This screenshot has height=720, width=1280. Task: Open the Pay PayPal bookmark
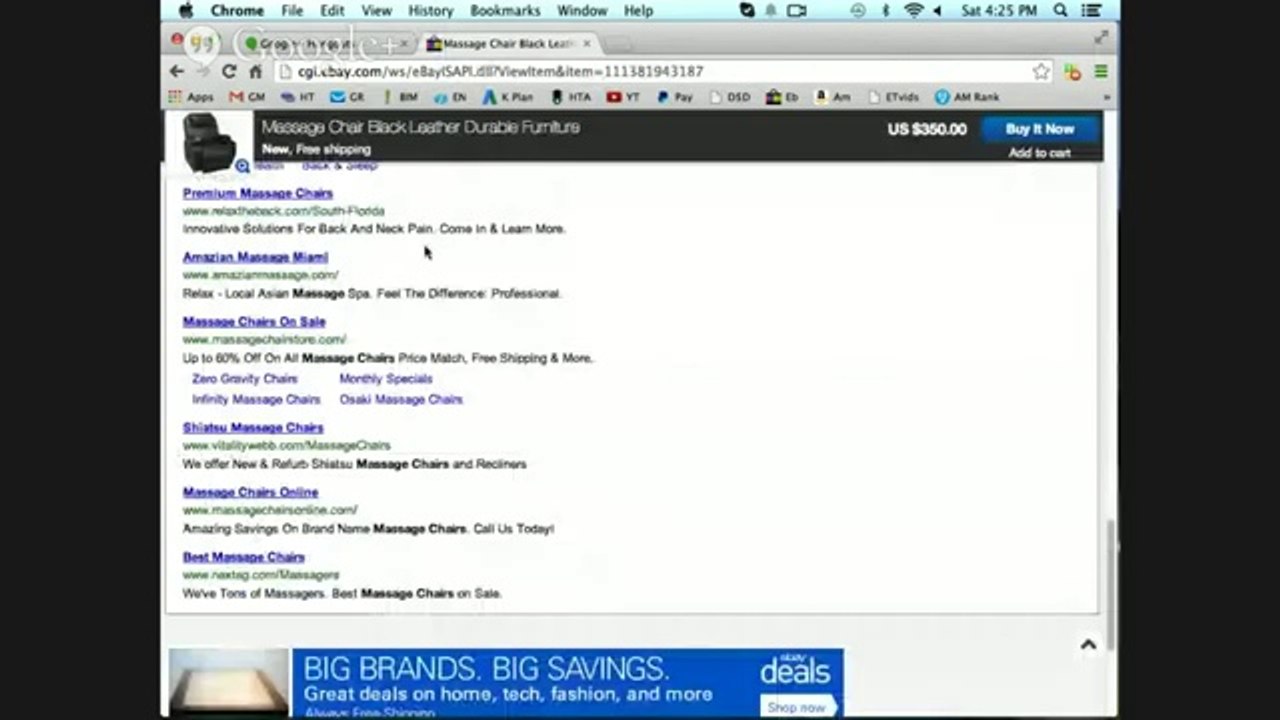(x=675, y=97)
